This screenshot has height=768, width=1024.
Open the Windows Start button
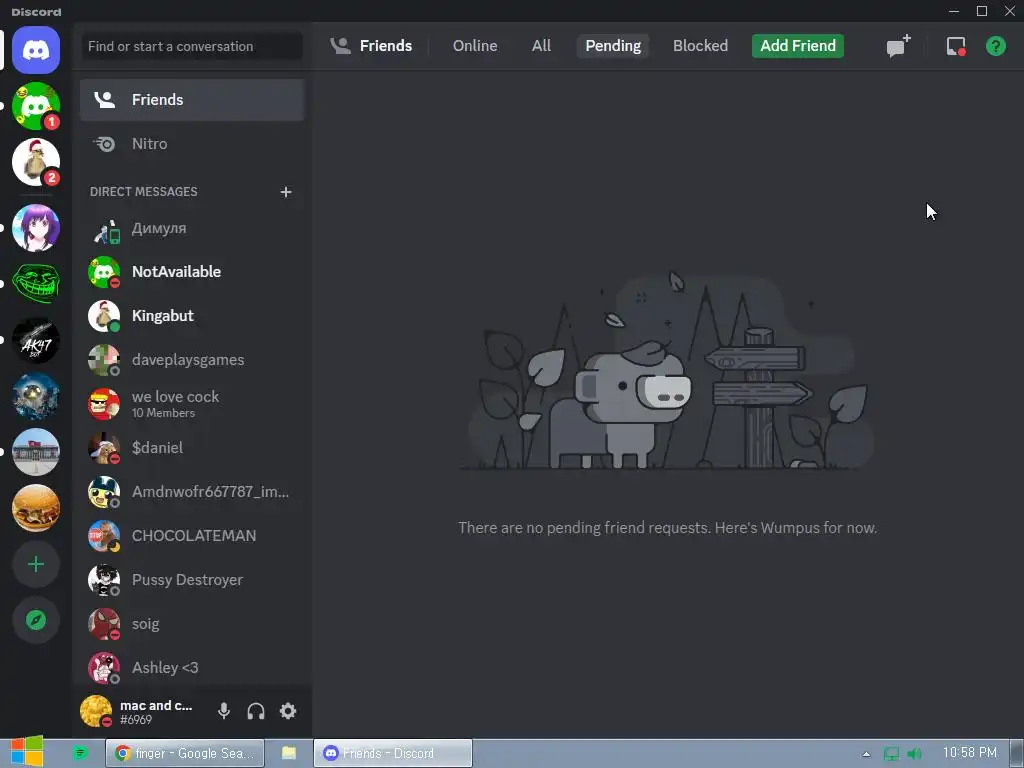click(27, 752)
